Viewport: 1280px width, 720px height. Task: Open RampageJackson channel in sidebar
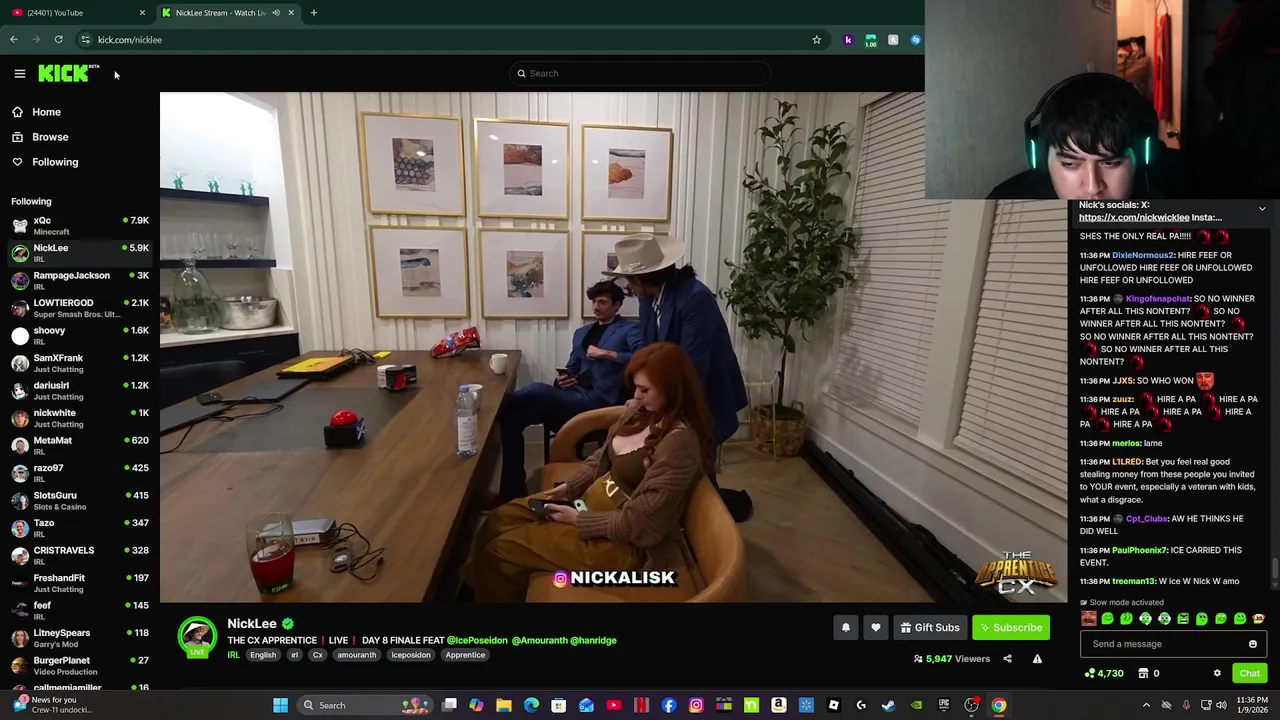tap(80, 280)
